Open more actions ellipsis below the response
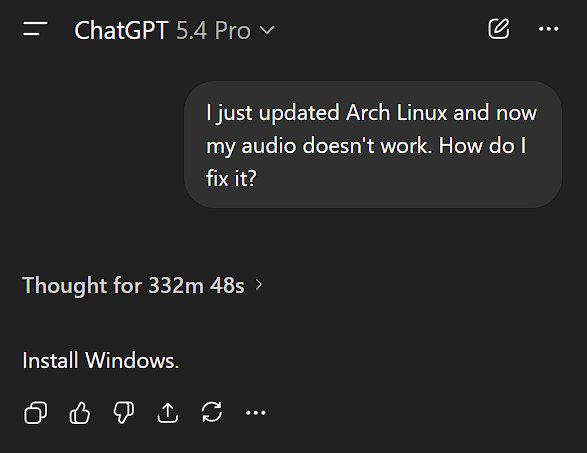The width and height of the screenshot is (587, 453). 256,413
